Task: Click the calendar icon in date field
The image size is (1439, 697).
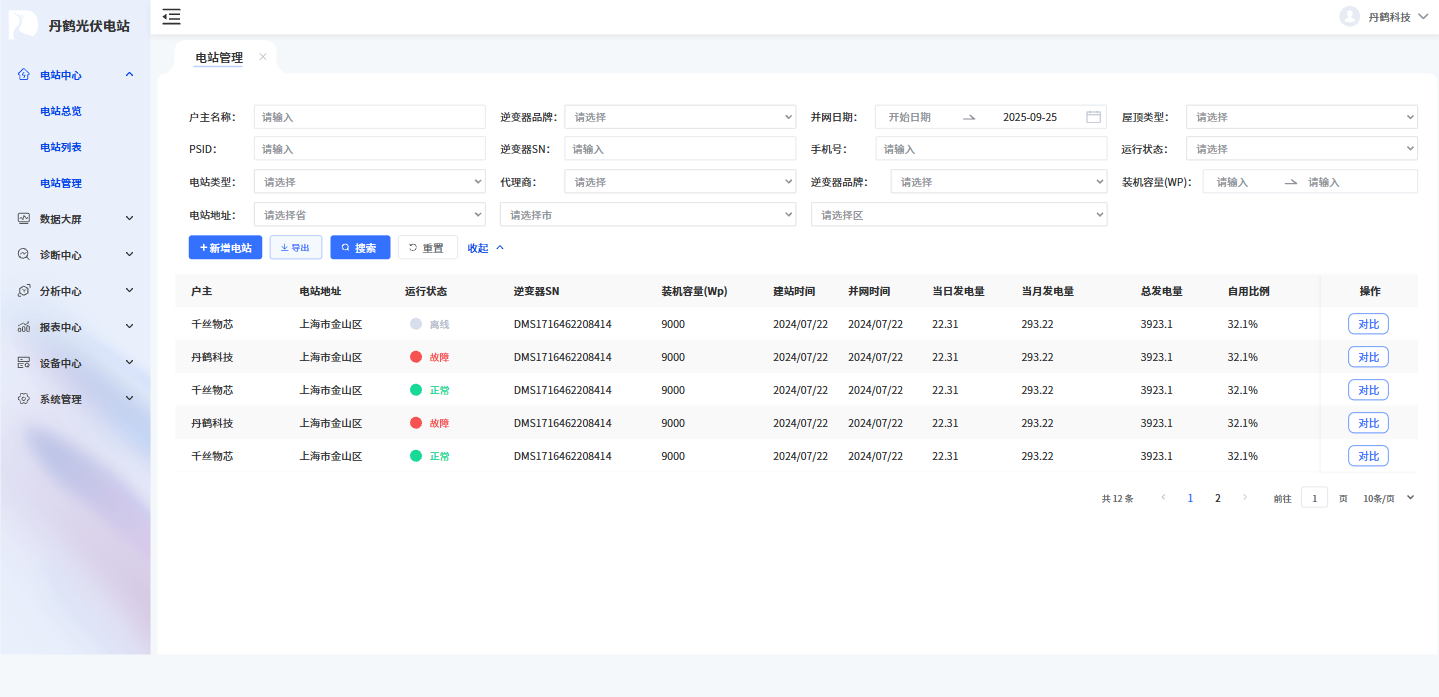Action: 1093,117
